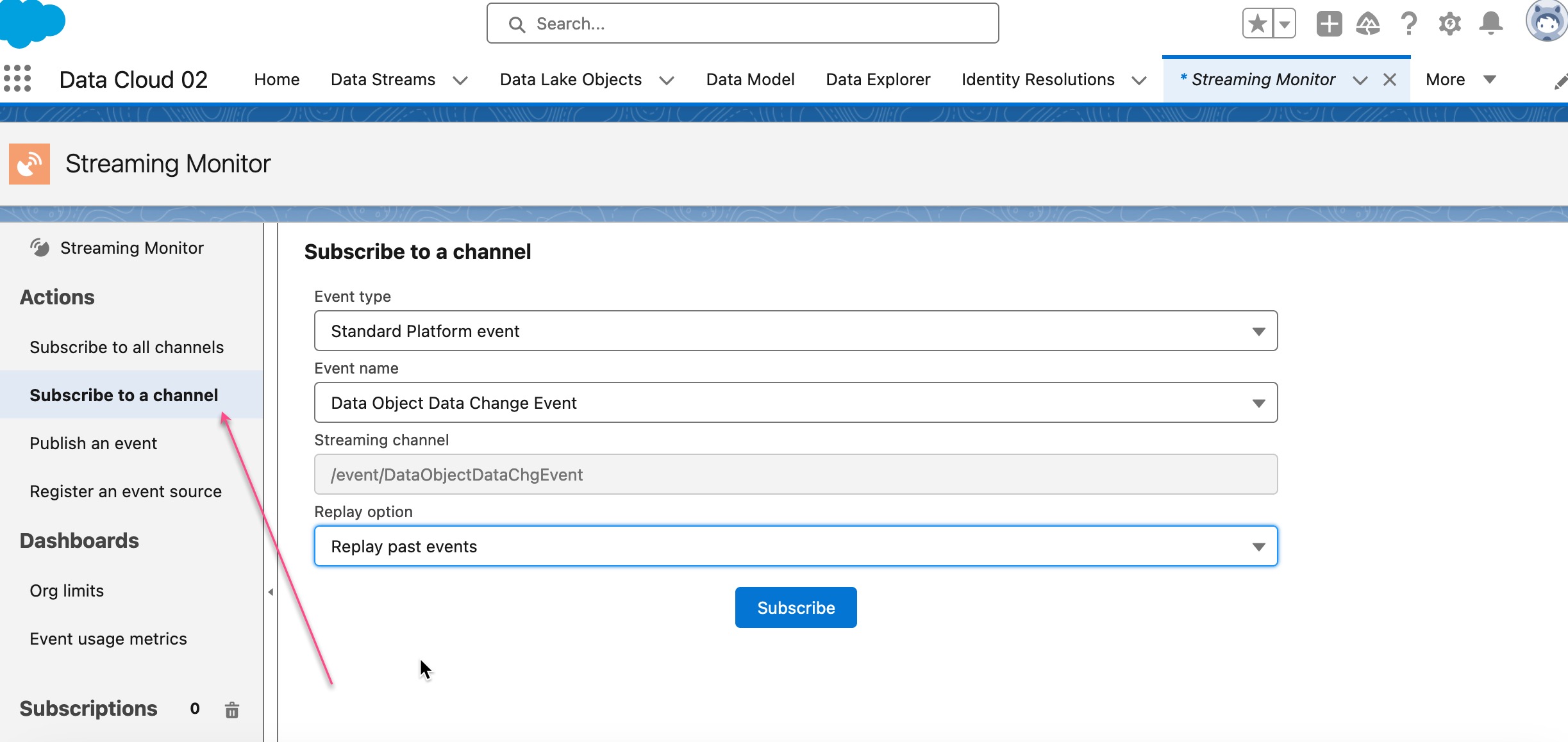Viewport: 1568px width, 742px height.
Task: Open the Data Explorer tab
Action: [878, 79]
